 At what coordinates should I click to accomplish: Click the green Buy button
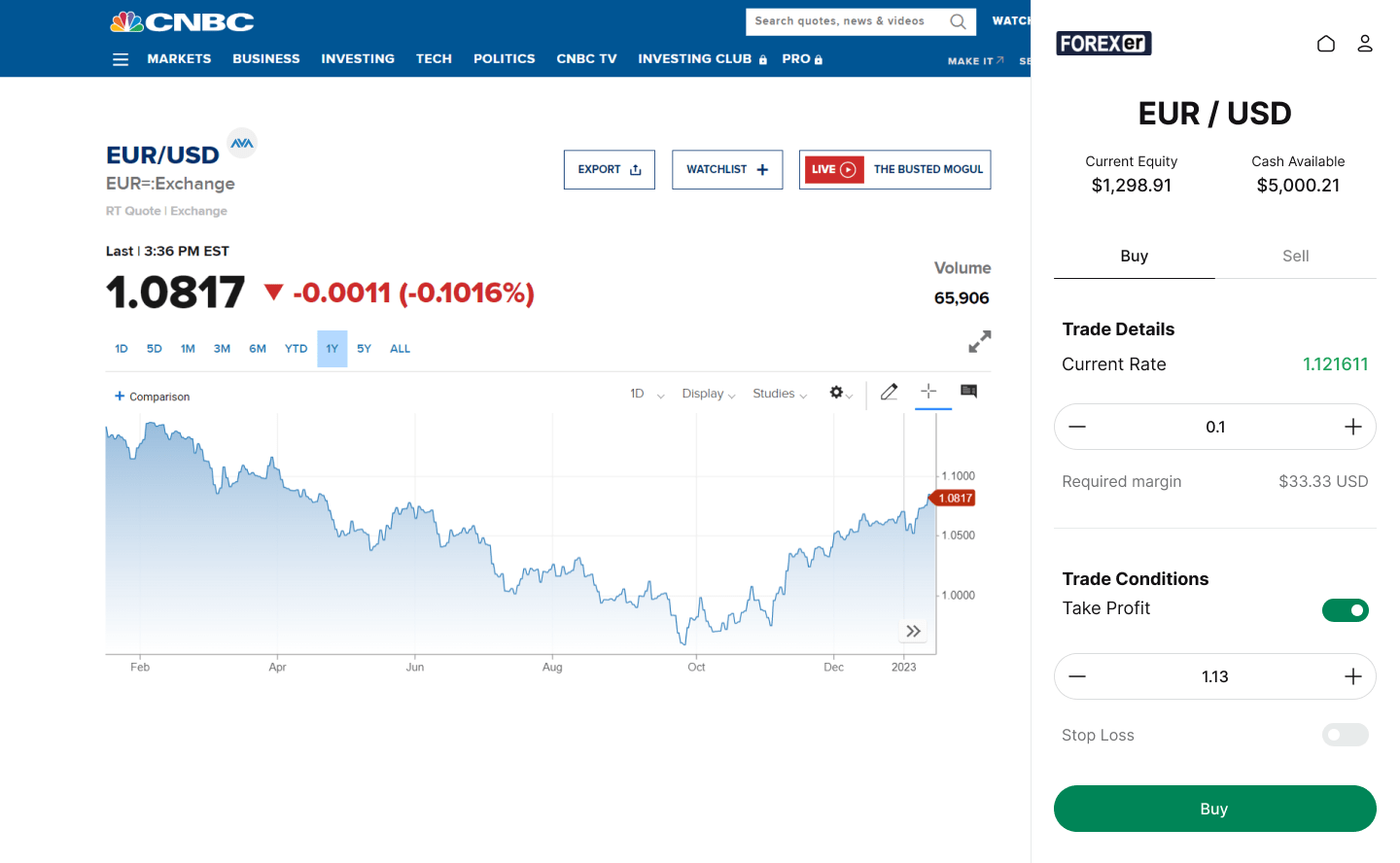[1215, 809]
